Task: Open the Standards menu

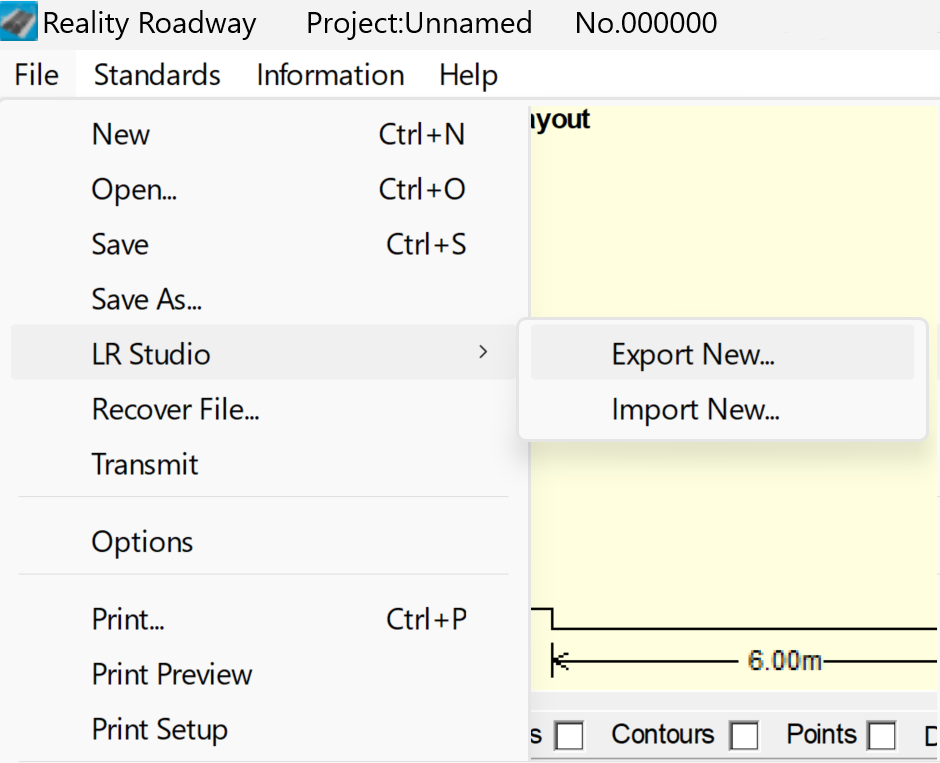Action: click(157, 75)
